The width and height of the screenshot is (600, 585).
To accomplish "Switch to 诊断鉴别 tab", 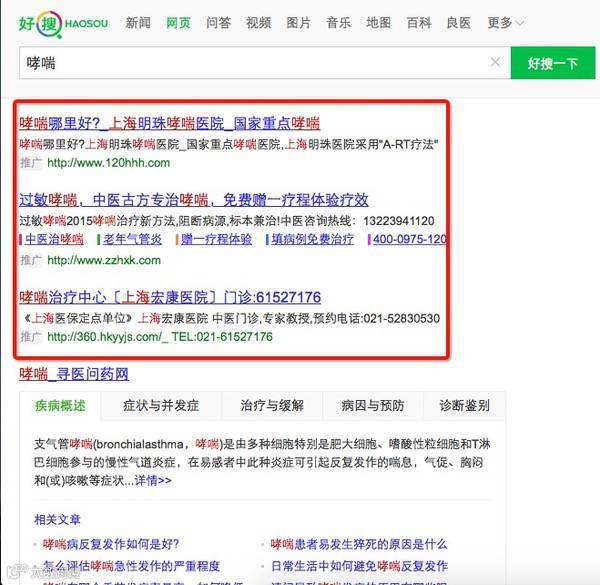I will 464,406.
